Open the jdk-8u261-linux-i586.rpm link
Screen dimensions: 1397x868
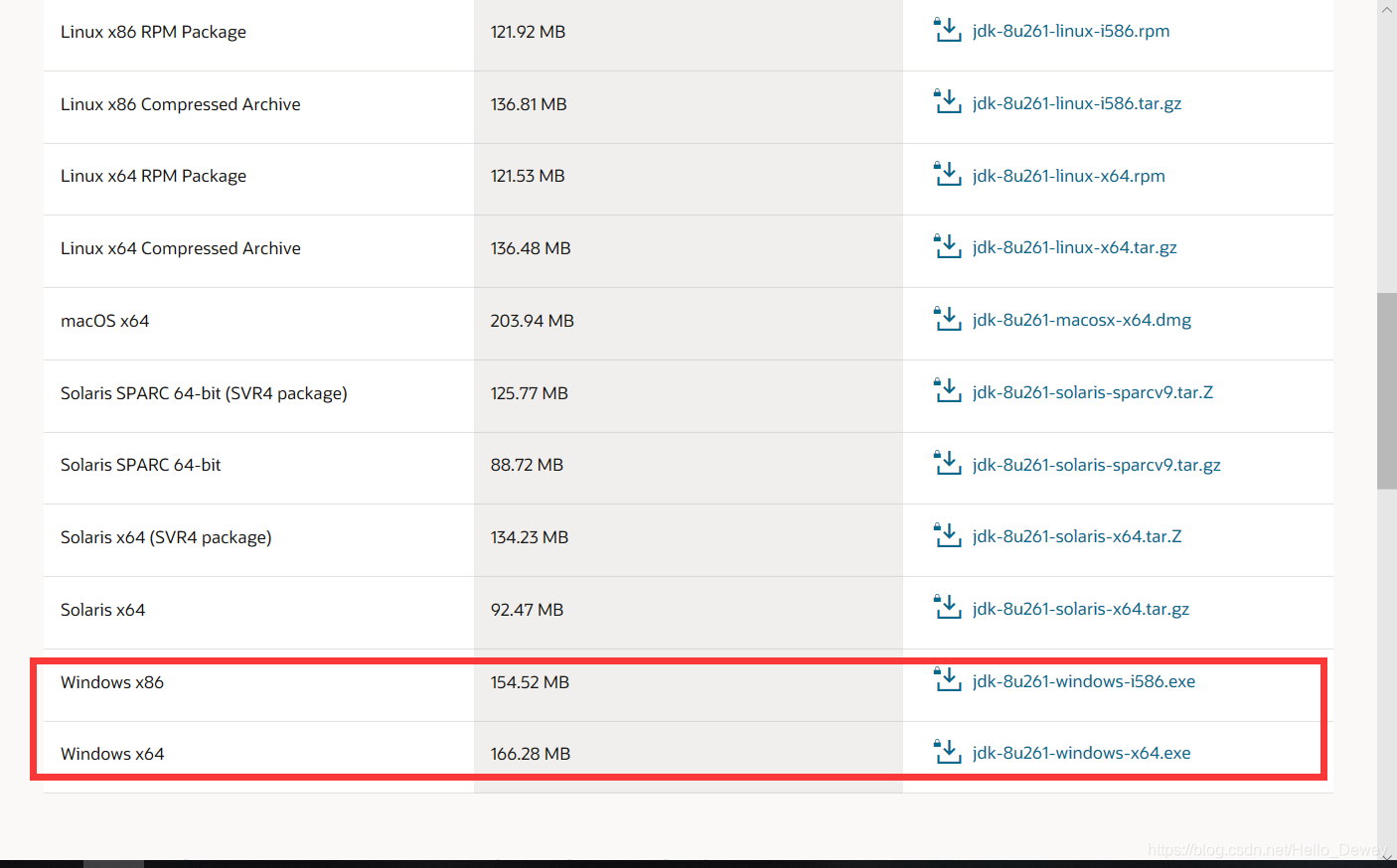(1071, 31)
